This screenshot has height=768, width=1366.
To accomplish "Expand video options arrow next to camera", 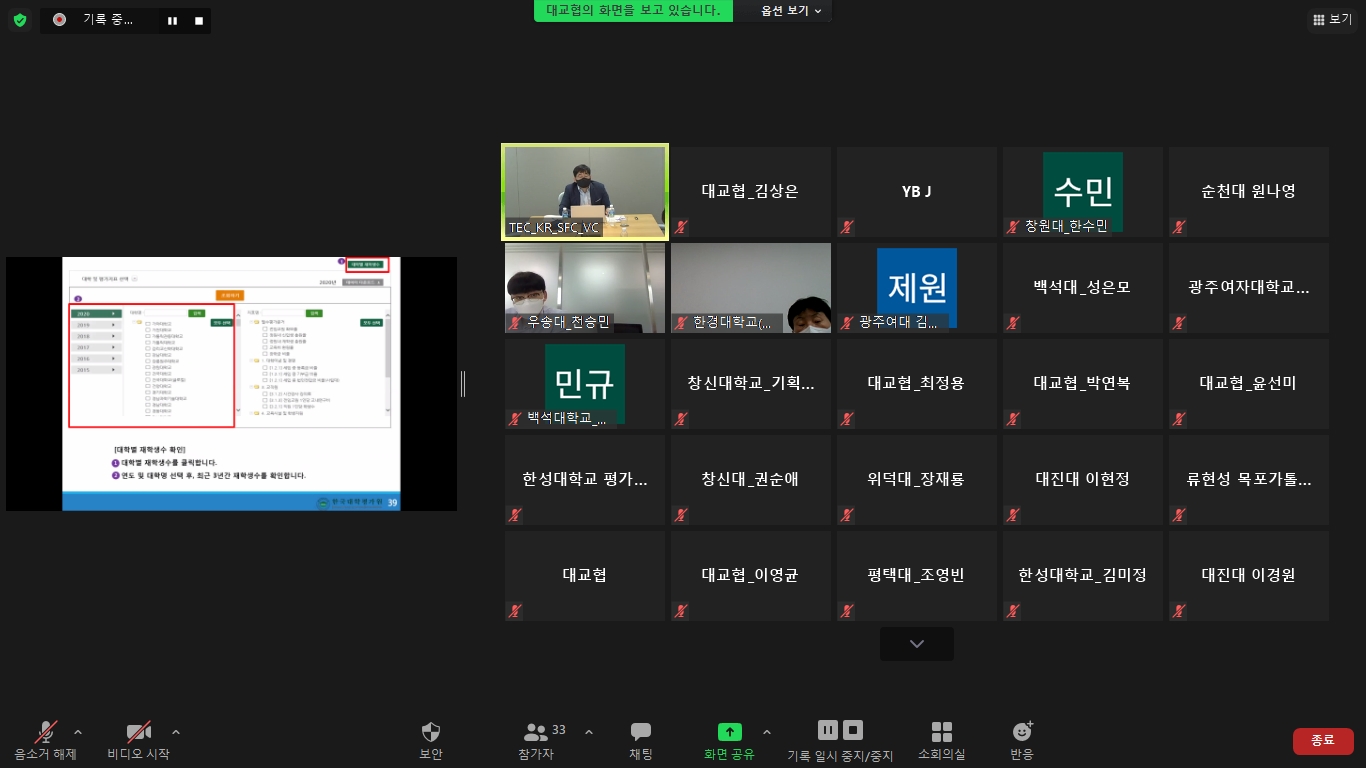I will tap(176, 731).
